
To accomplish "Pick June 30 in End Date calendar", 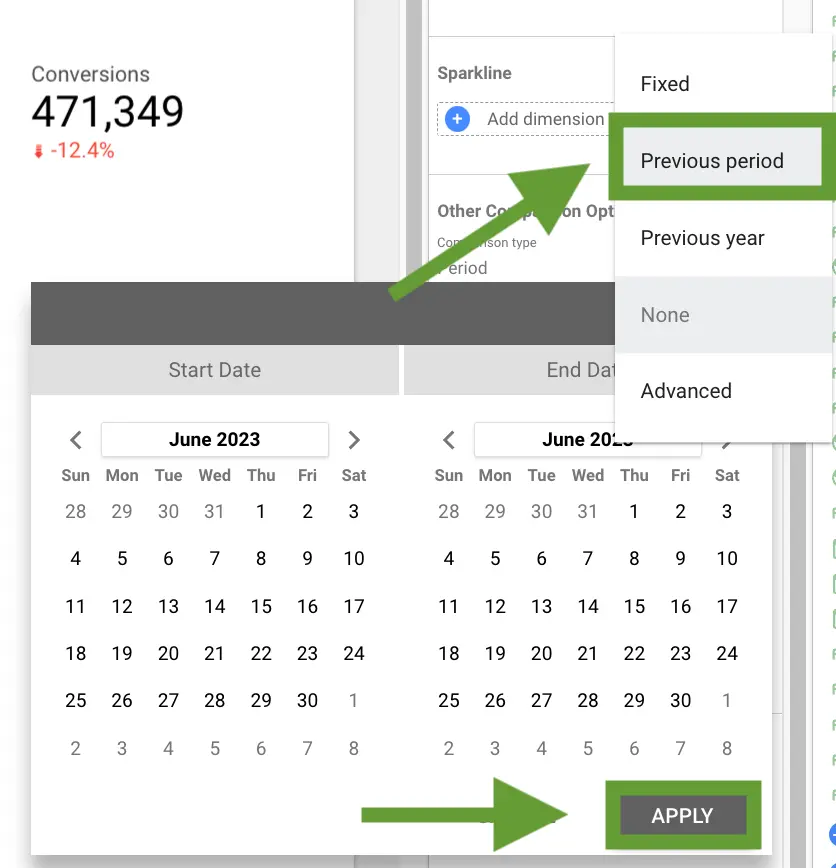I will [x=680, y=700].
